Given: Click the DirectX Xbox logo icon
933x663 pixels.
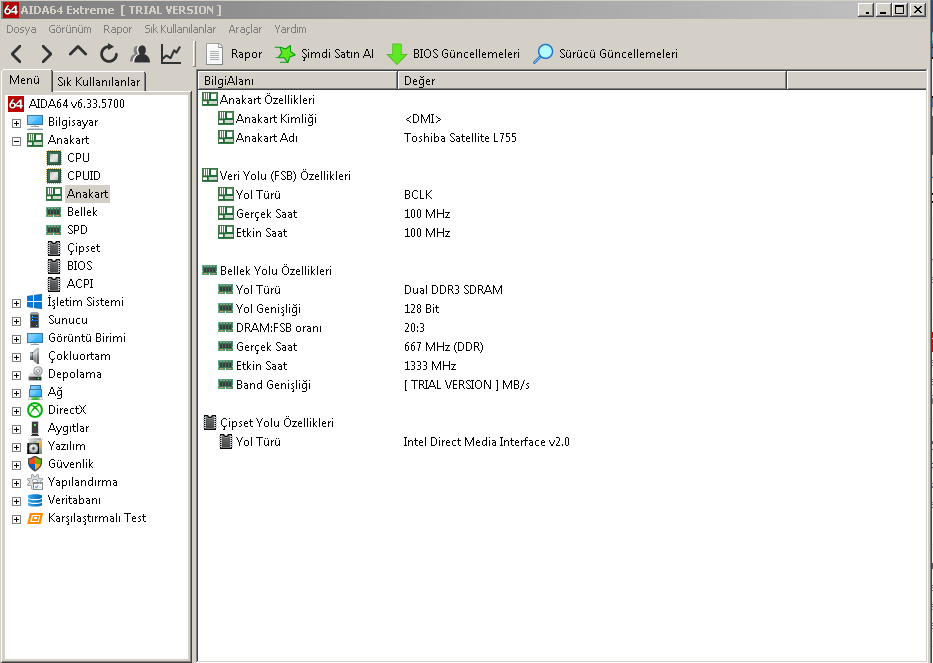Looking at the screenshot, I should point(35,409).
